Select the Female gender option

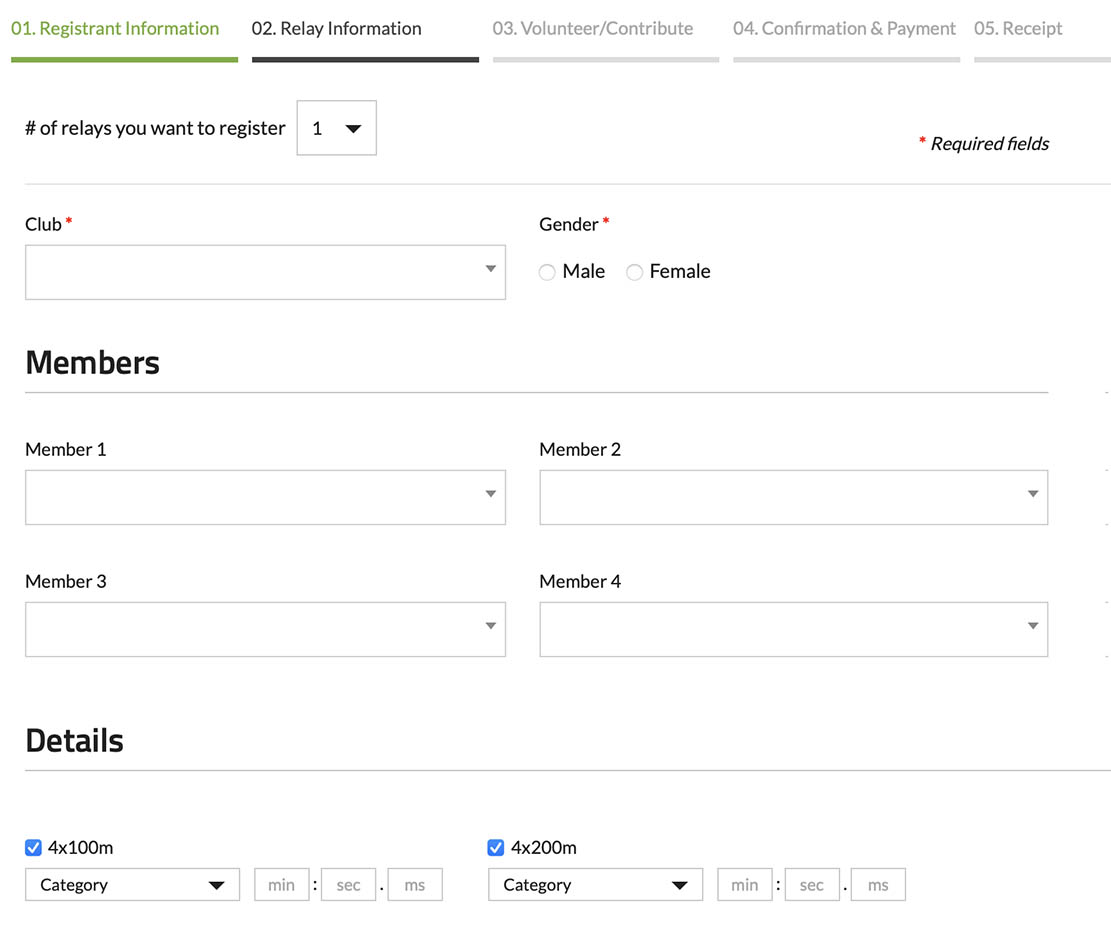tap(634, 273)
